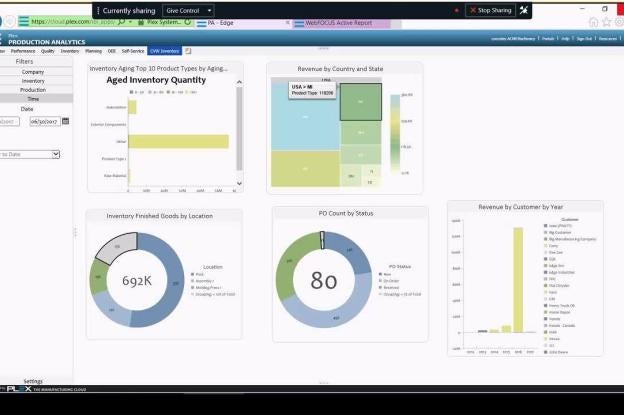Click the browser favorites star icon
Image resolution: width=624 pixels, height=415 pixels.
606,22
